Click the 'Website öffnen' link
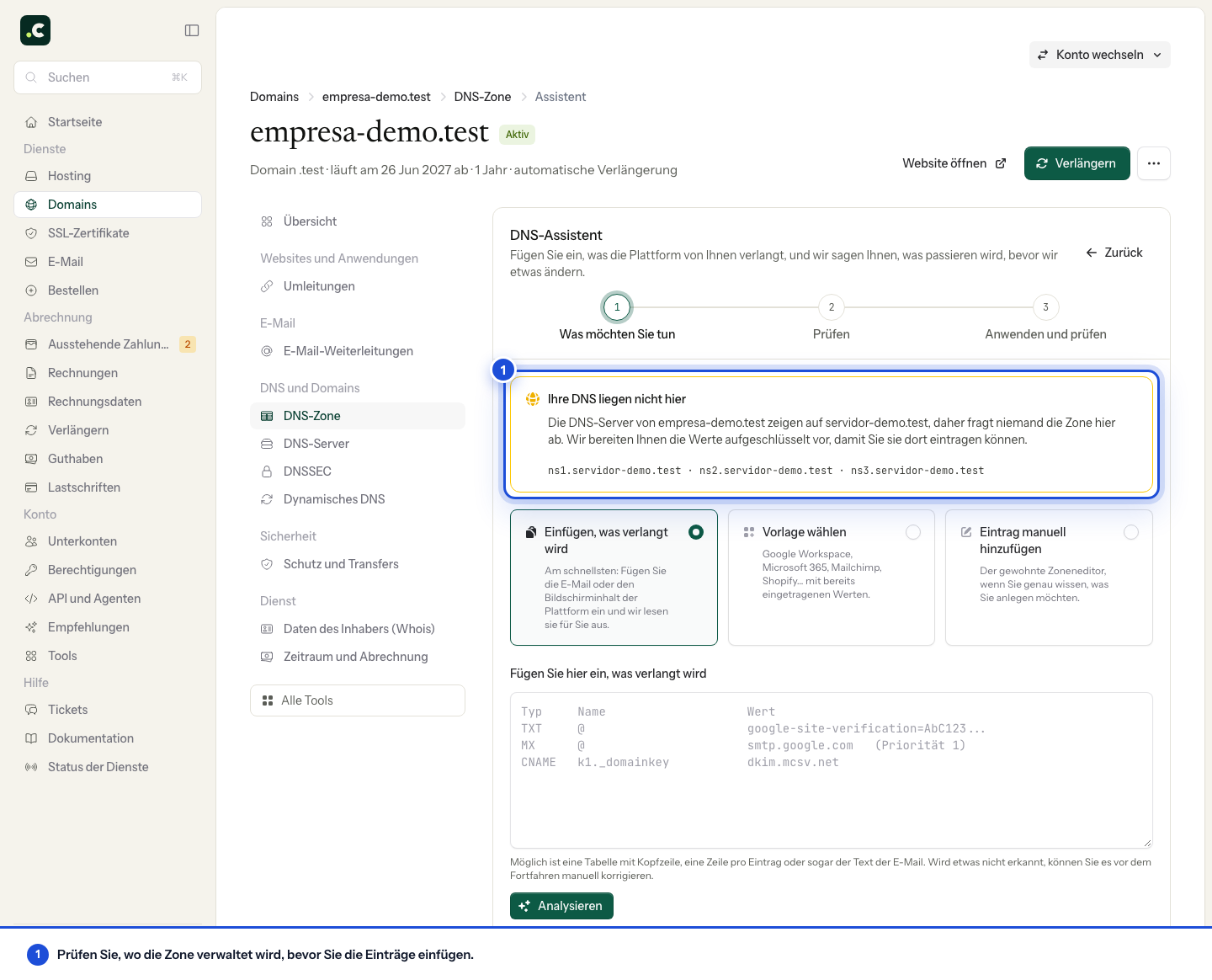1212x980 pixels. pos(954,163)
